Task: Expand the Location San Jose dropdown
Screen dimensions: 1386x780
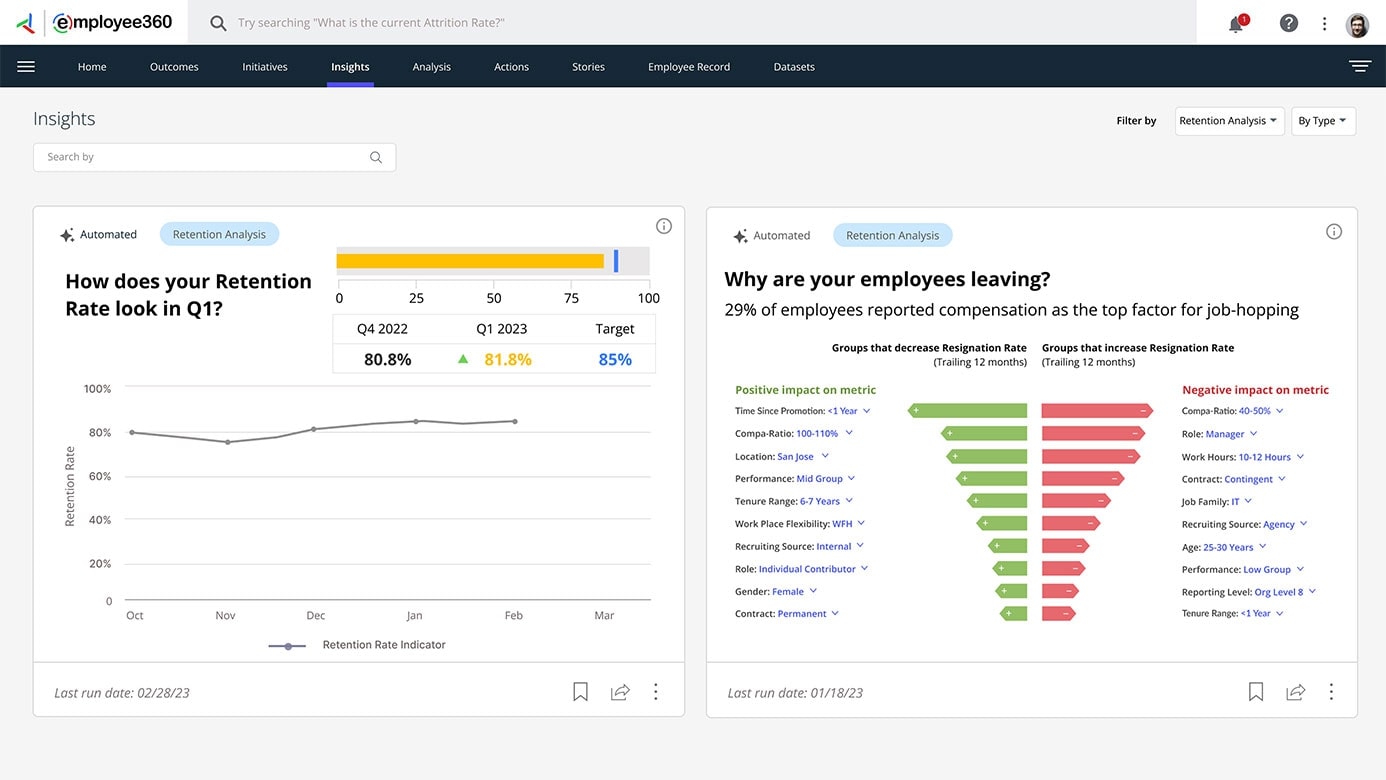Action: coord(825,456)
